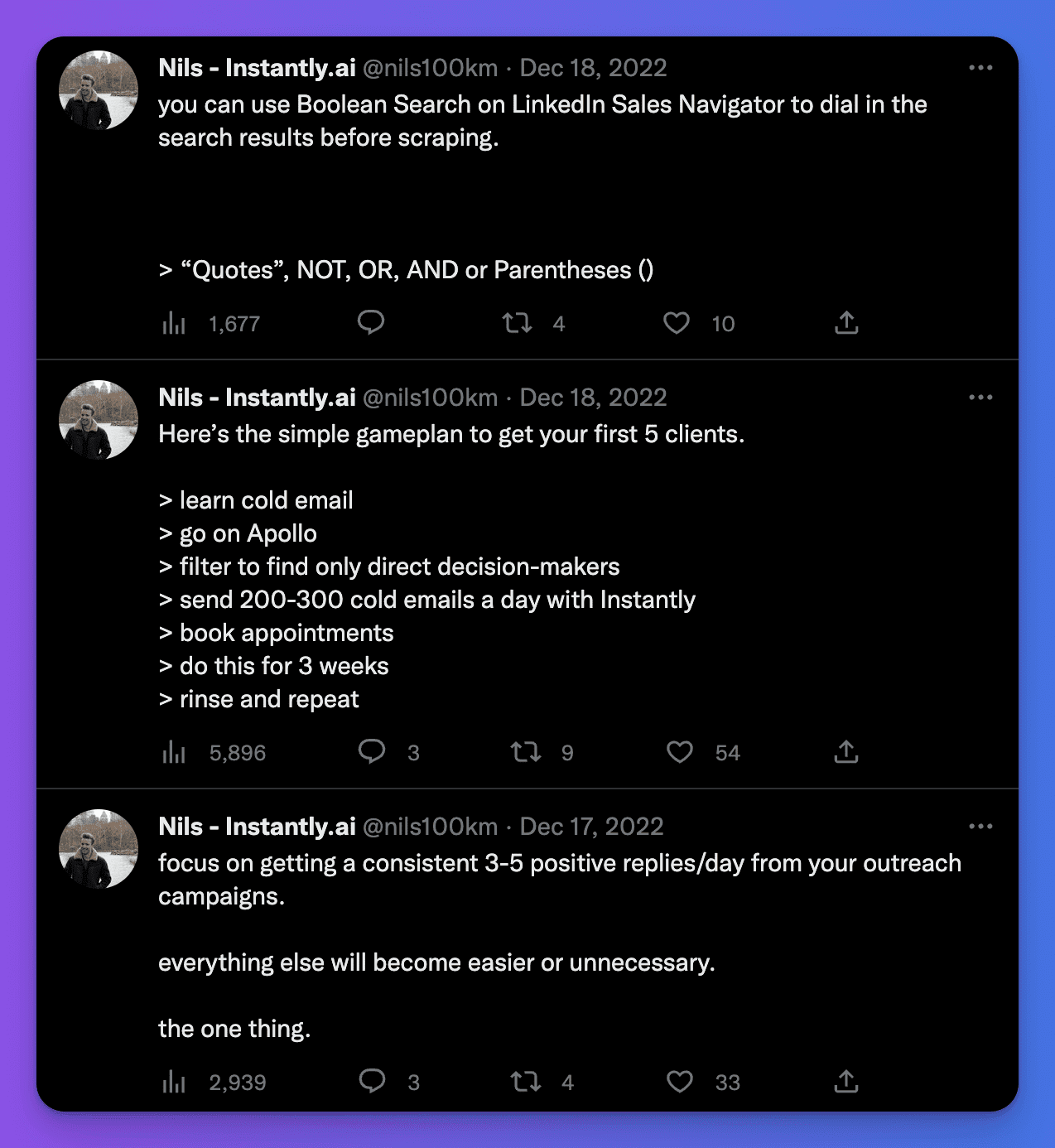1055x1148 pixels.
Task: Retweet the Boolean Search tweet
Action: click(518, 323)
